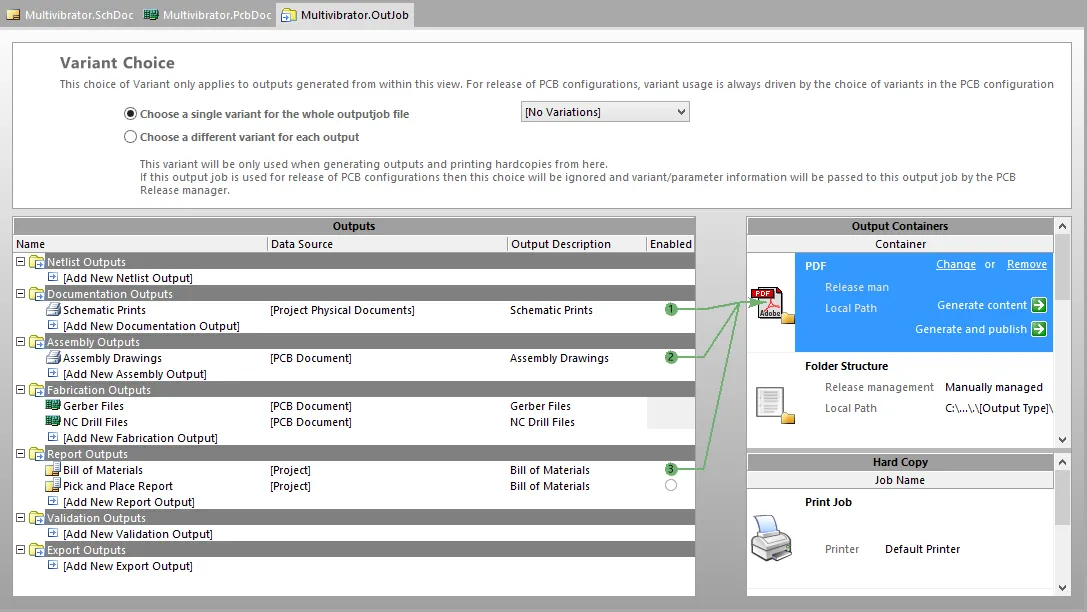
Task: Click Add New Netlist Output entry
Action: (x=128, y=278)
